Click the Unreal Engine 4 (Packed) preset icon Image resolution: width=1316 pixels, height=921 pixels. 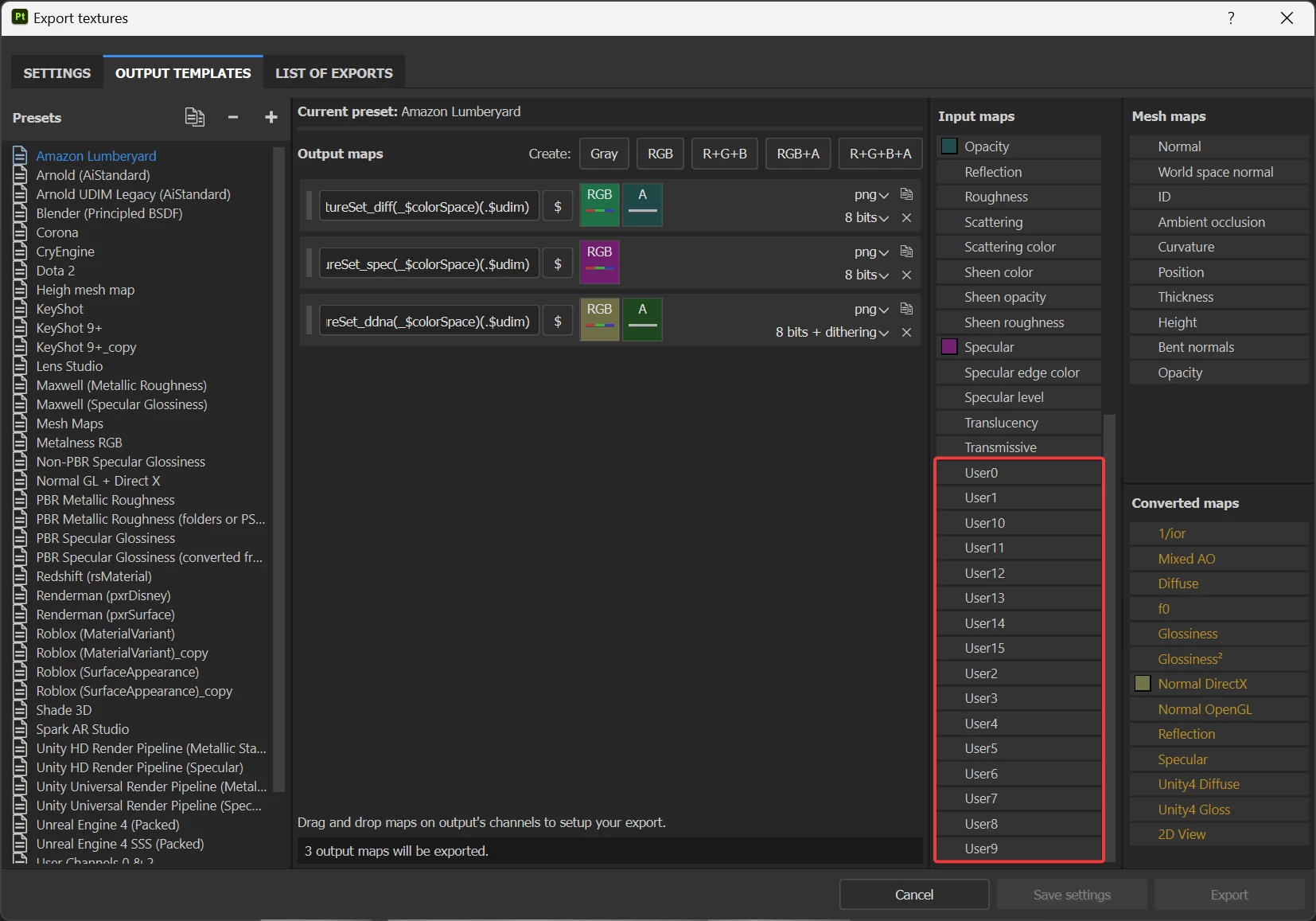point(21,825)
